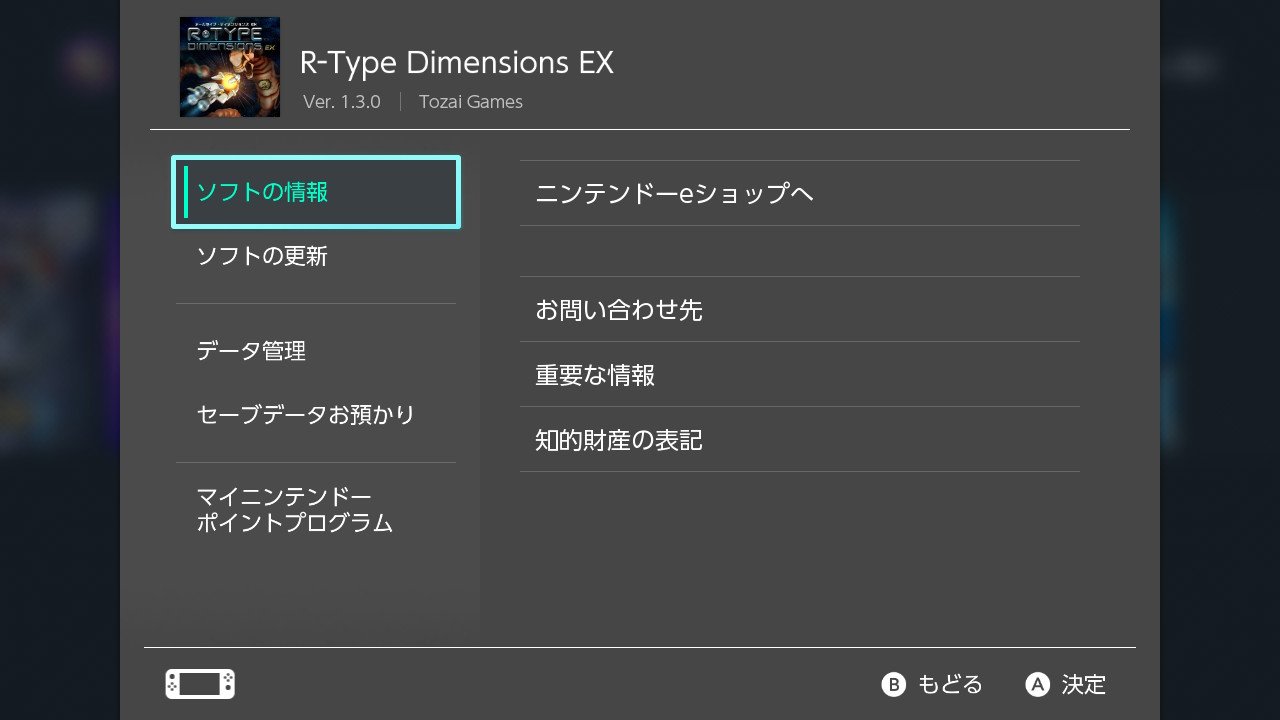This screenshot has height=720, width=1280.
Task: Go to ニンテンドーeショップへ
Action: click(x=800, y=193)
